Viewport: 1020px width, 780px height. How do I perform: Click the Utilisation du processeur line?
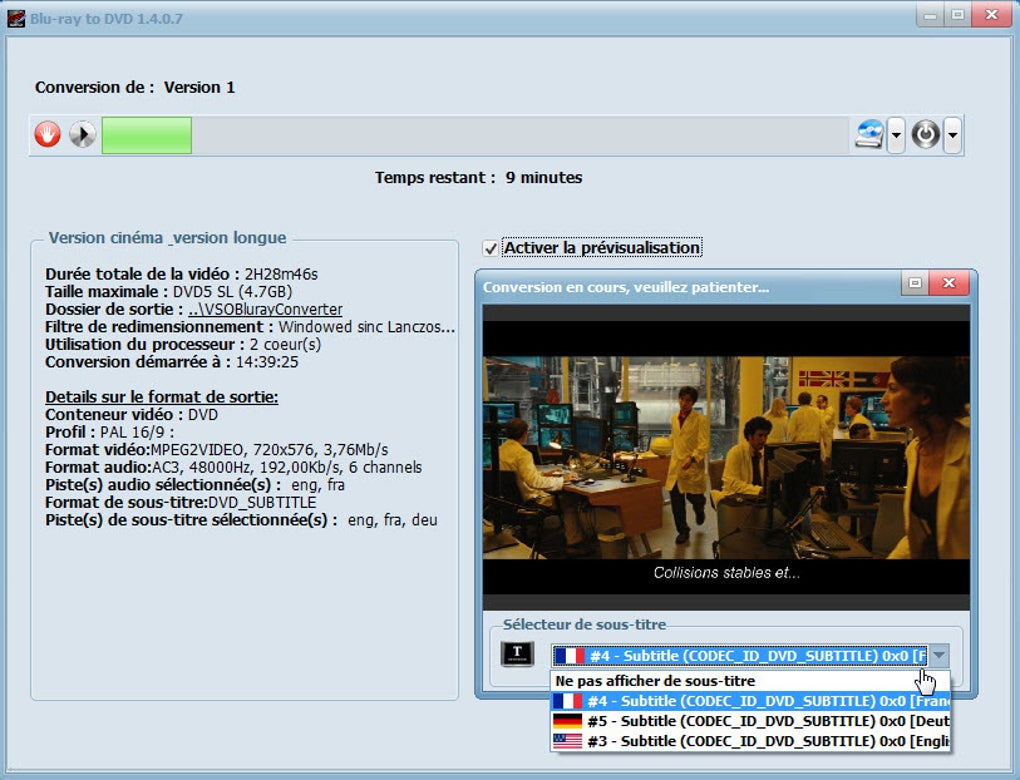(x=183, y=345)
